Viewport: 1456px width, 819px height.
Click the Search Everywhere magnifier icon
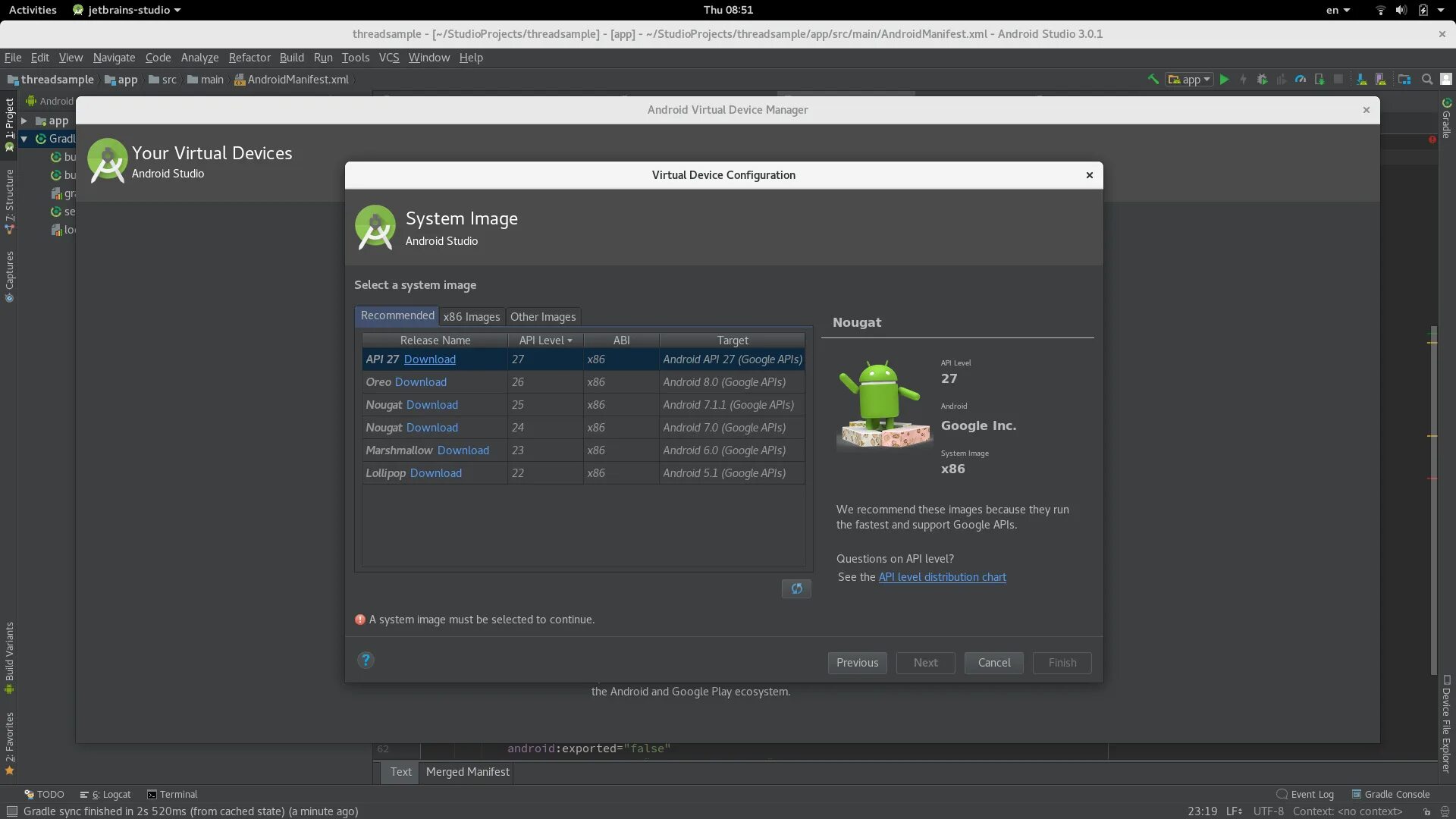[1426, 79]
